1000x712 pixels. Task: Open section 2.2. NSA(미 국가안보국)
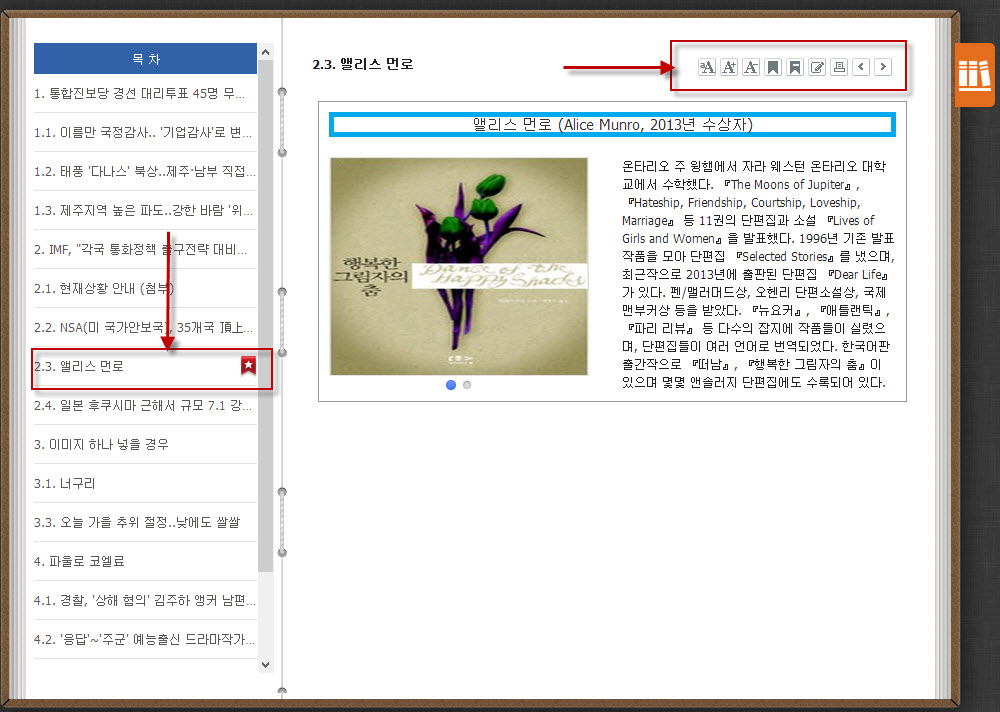coord(145,327)
